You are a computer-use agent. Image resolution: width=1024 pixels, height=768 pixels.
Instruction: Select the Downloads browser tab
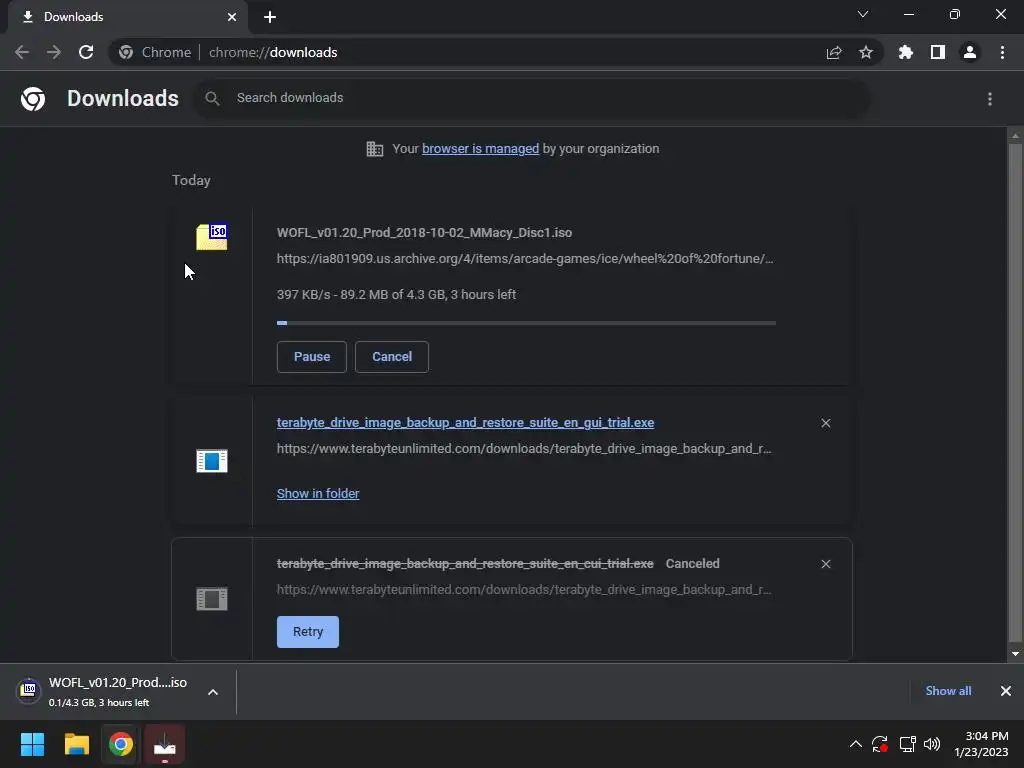coord(127,17)
